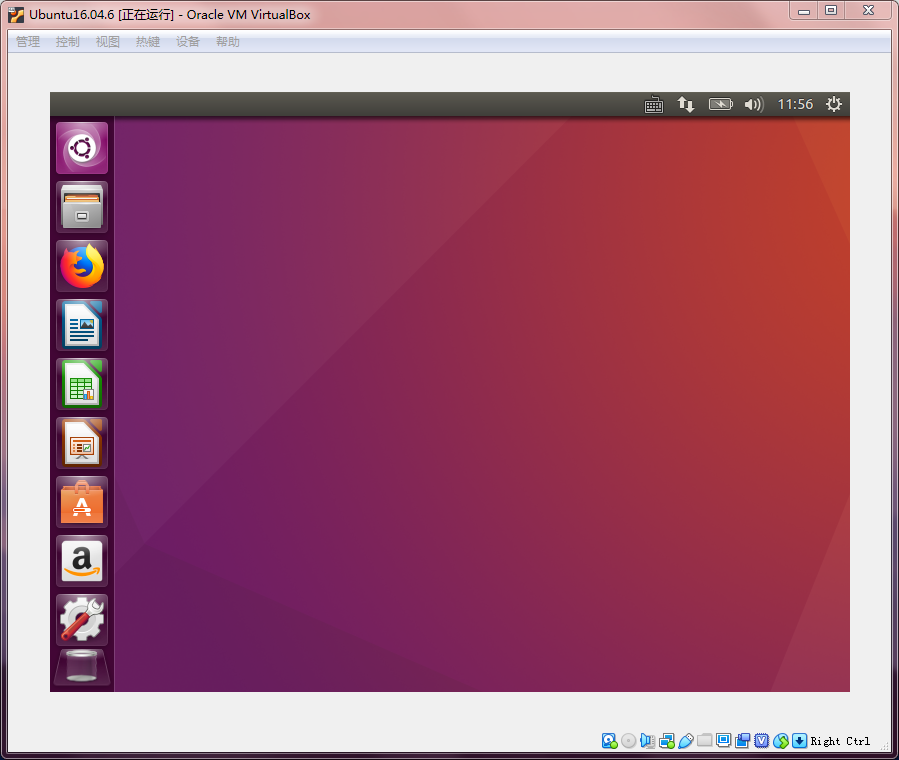899x760 pixels.
Task: Open the session power gear menu
Action: (x=834, y=104)
